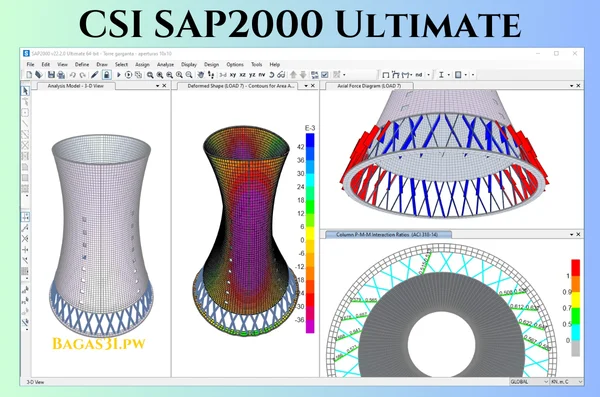
Task: Move up in list with up arrow
Action: pos(293,75)
